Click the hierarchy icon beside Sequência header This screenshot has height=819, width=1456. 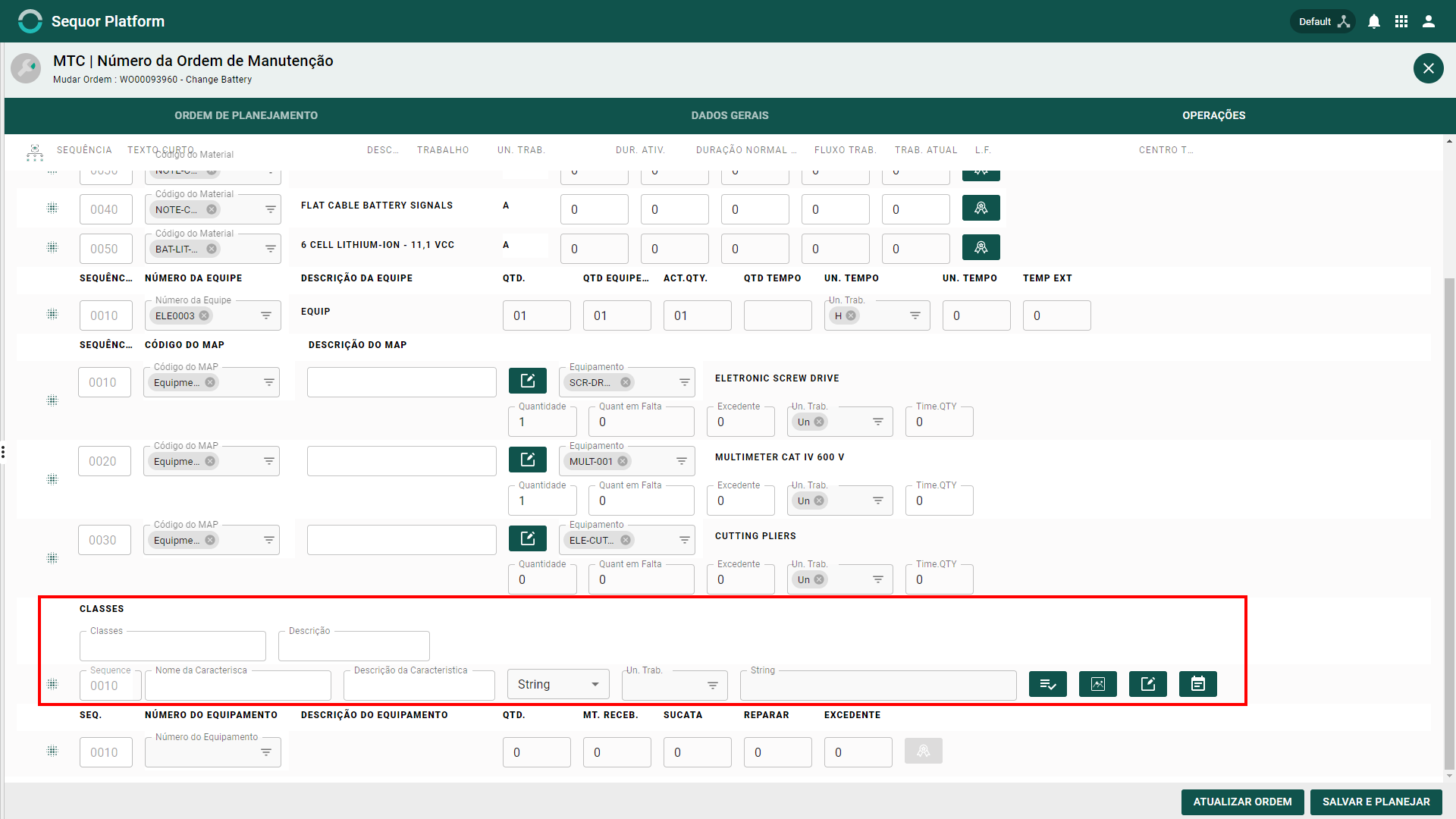(x=35, y=152)
